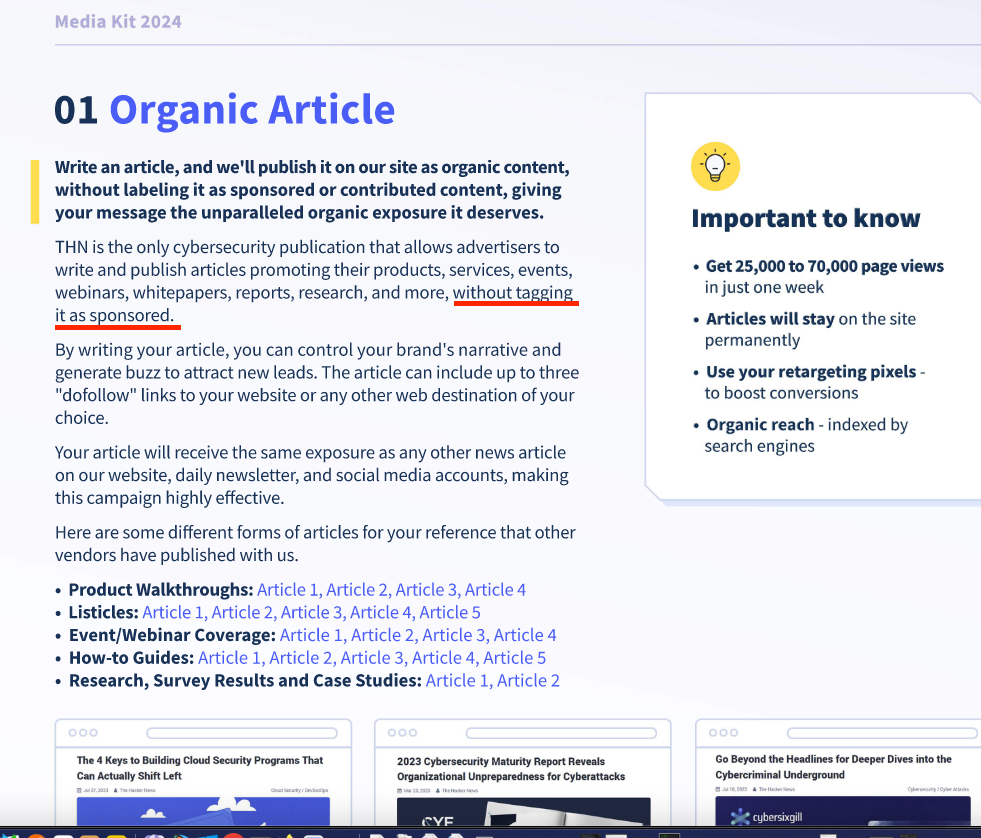Open Article 1 under Product Walkthroughs
The height and width of the screenshot is (838, 981).
coord(288,590)
